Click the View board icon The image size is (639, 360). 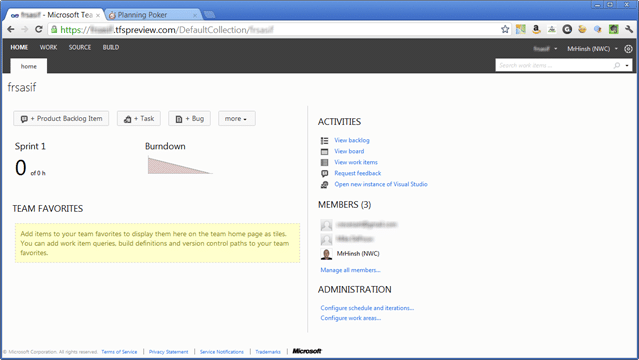[x=324, y=152]
